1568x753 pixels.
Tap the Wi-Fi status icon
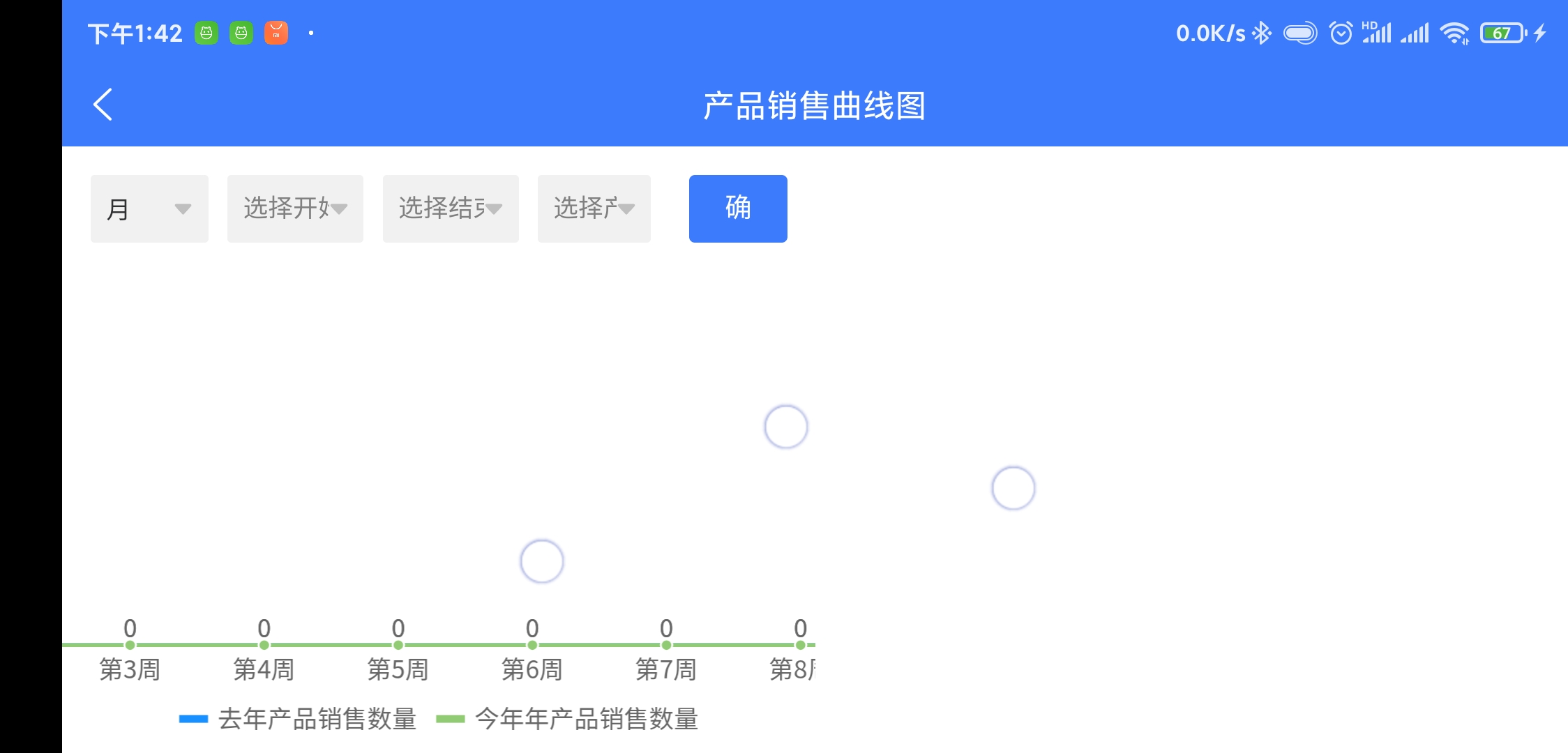tap(1454, 33)
